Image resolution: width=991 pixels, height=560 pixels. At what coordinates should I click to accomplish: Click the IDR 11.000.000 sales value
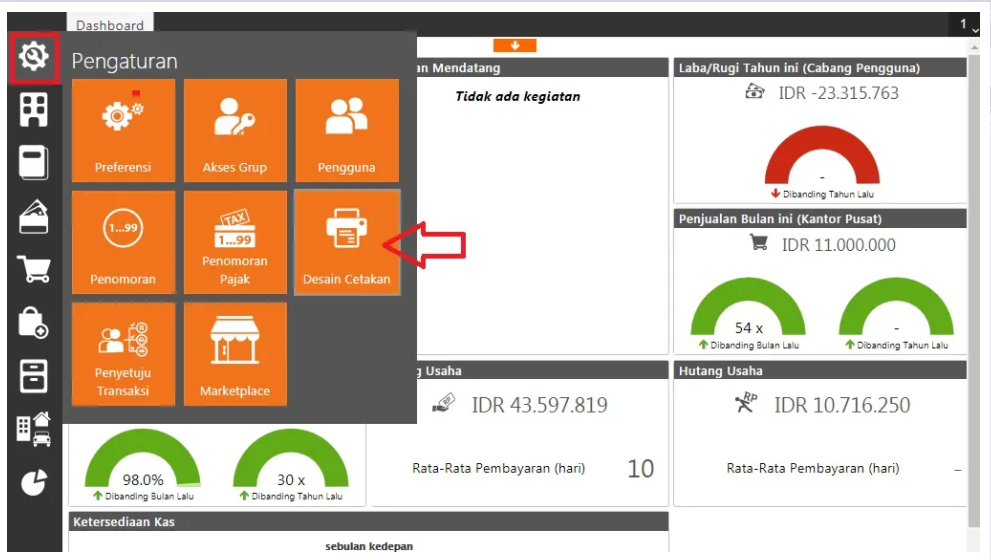[839, 245]
